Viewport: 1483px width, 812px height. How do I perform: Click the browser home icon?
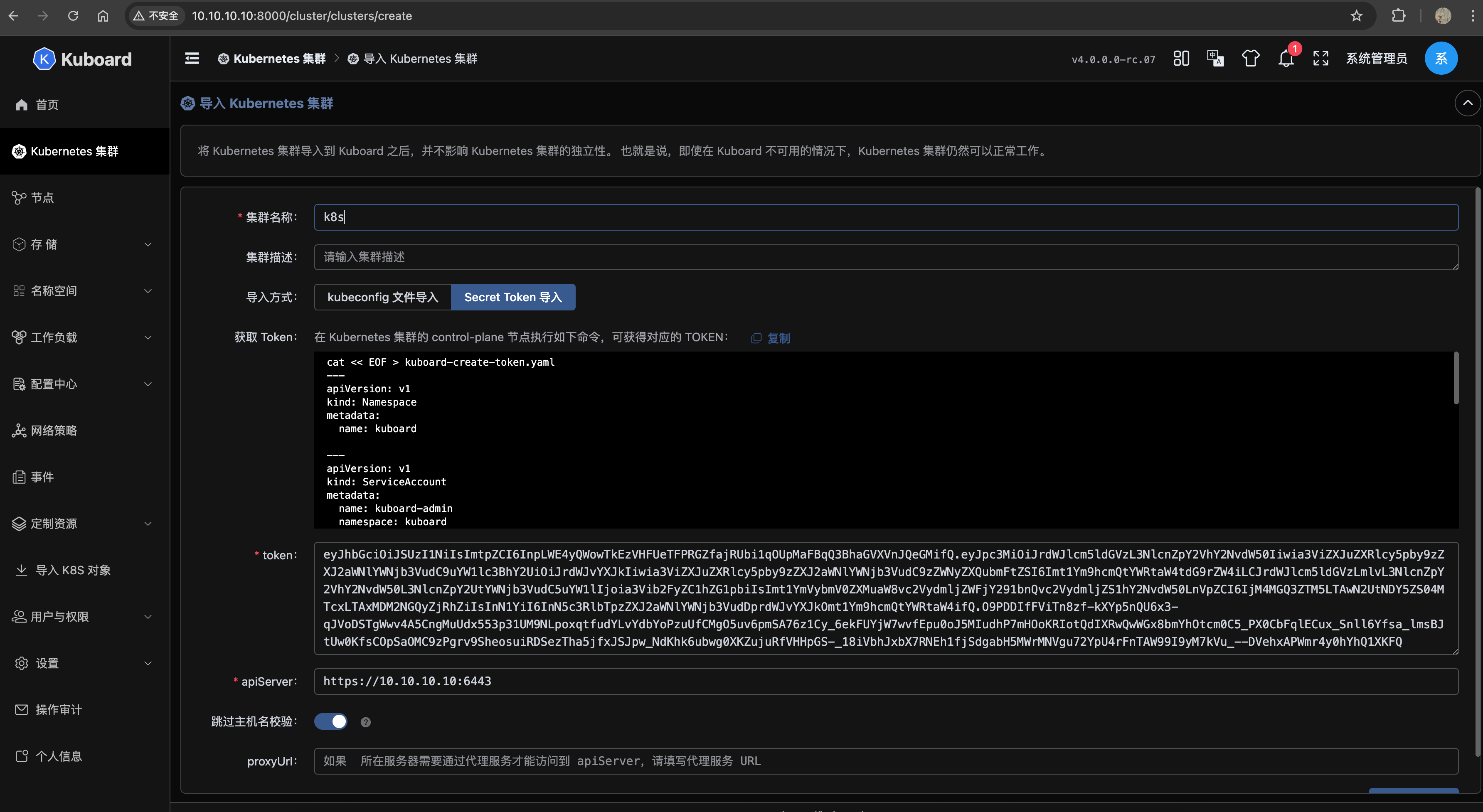tap(103, 15)
